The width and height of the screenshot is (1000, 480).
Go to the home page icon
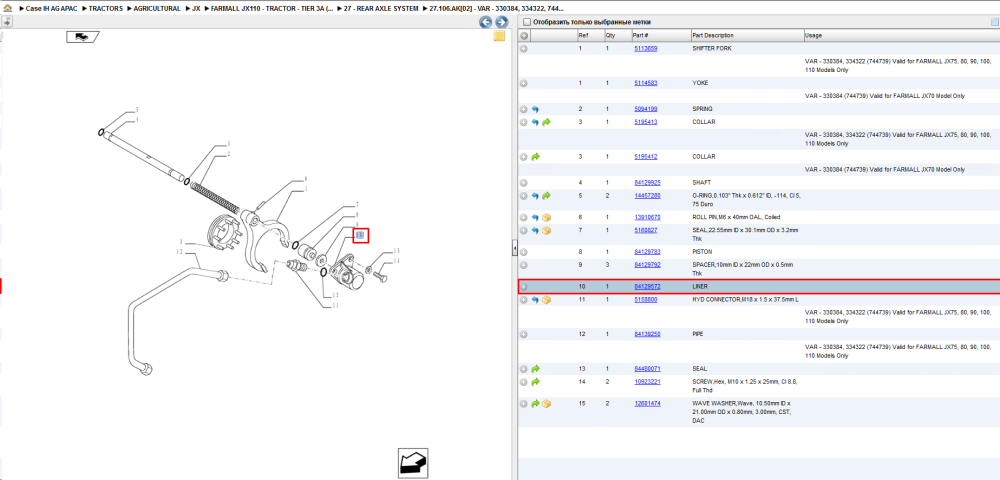pyautogui.click(x=6, y=8)
